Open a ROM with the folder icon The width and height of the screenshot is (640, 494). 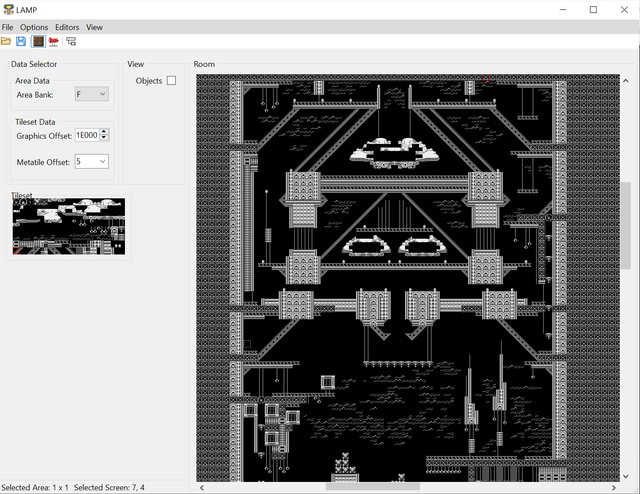click(x=6, y=41)
